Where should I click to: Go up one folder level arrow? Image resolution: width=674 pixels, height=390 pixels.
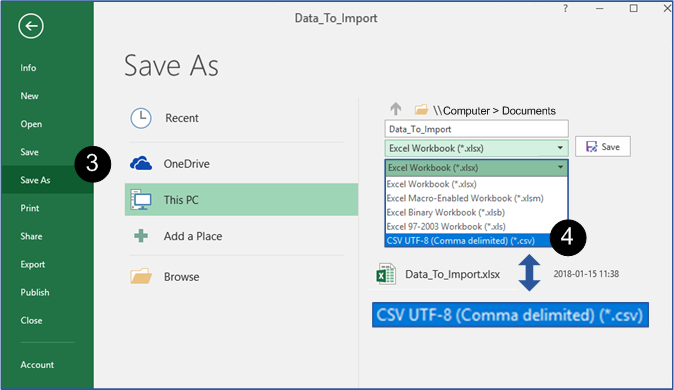395,109
